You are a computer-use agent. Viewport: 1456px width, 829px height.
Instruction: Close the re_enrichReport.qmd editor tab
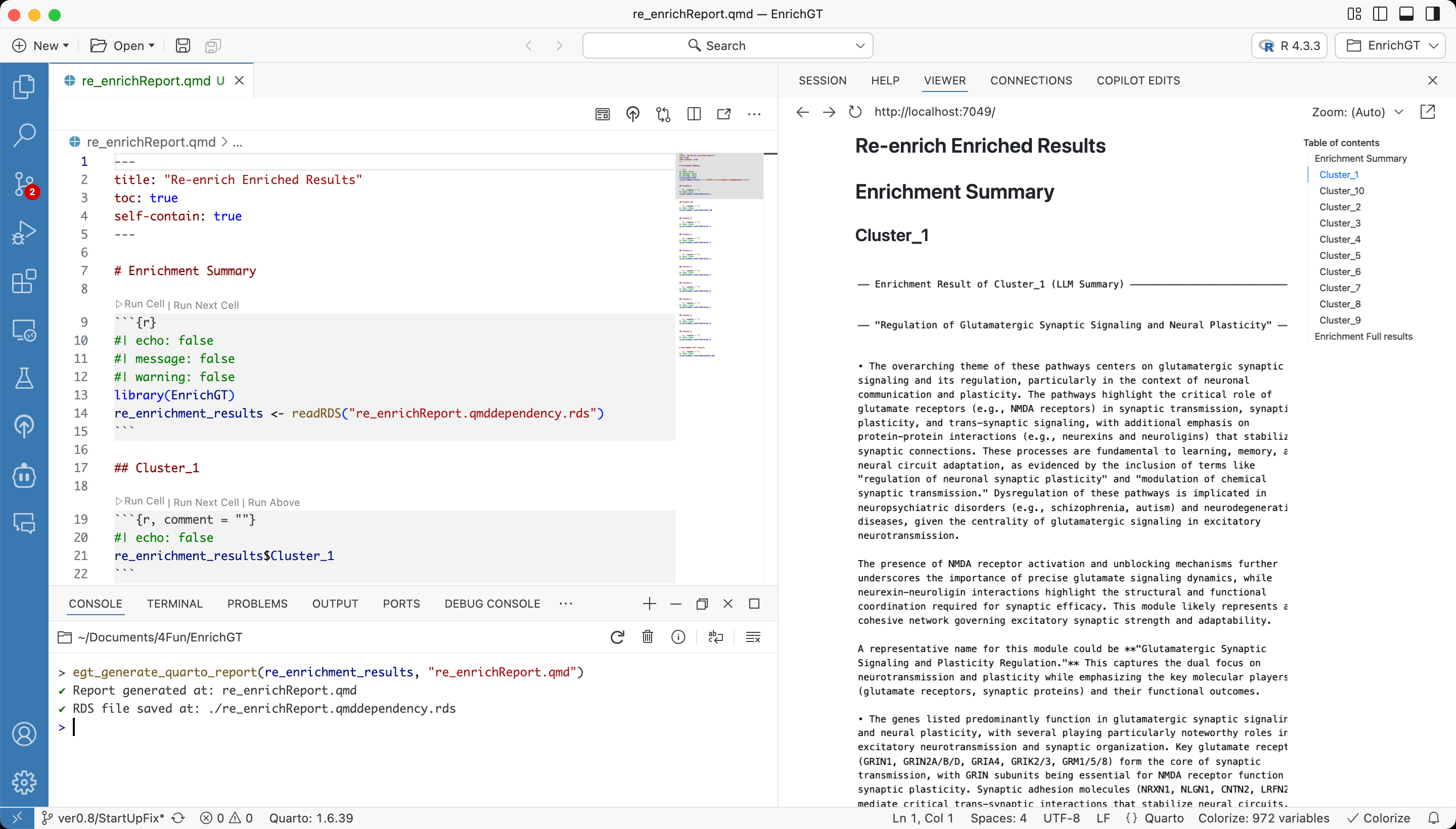coord(239,81)
